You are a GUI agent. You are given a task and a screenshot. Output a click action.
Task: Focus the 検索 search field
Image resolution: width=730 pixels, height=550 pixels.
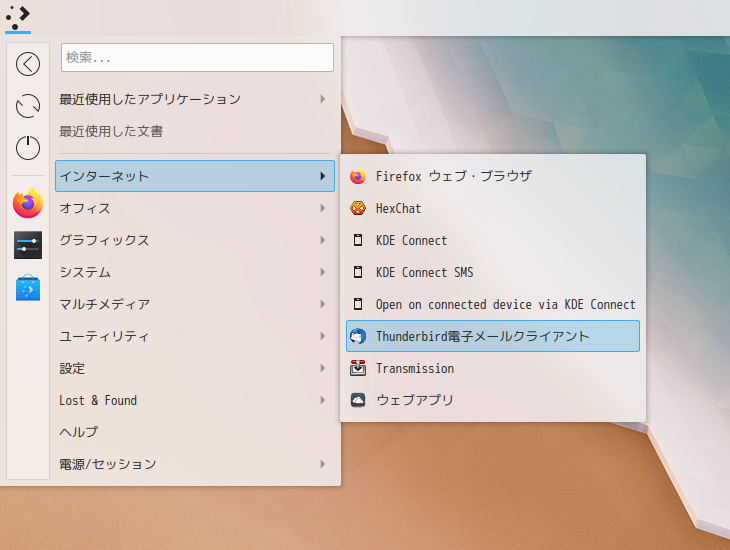click(197, 57)
